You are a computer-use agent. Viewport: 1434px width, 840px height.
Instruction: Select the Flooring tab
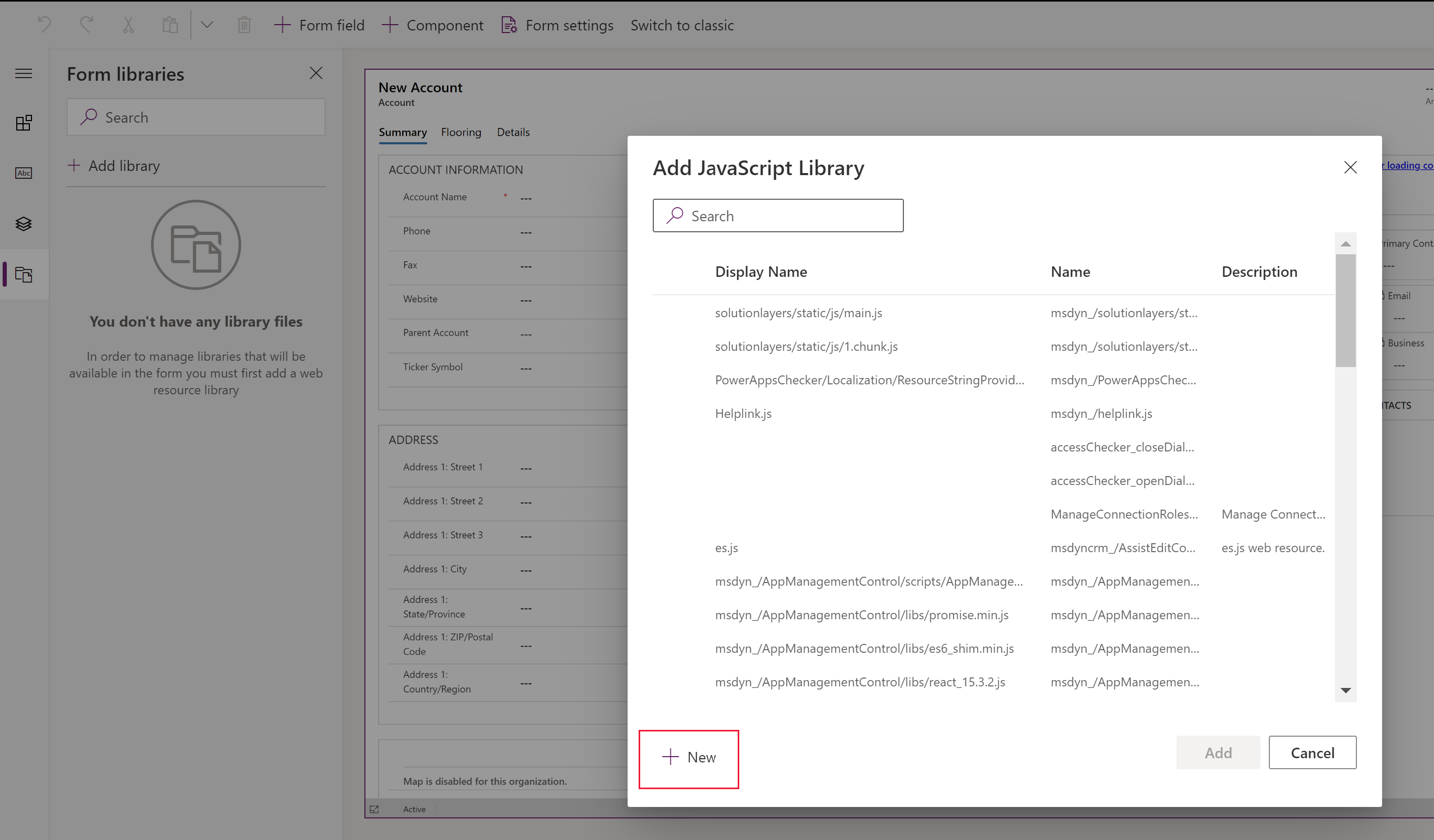461,131
